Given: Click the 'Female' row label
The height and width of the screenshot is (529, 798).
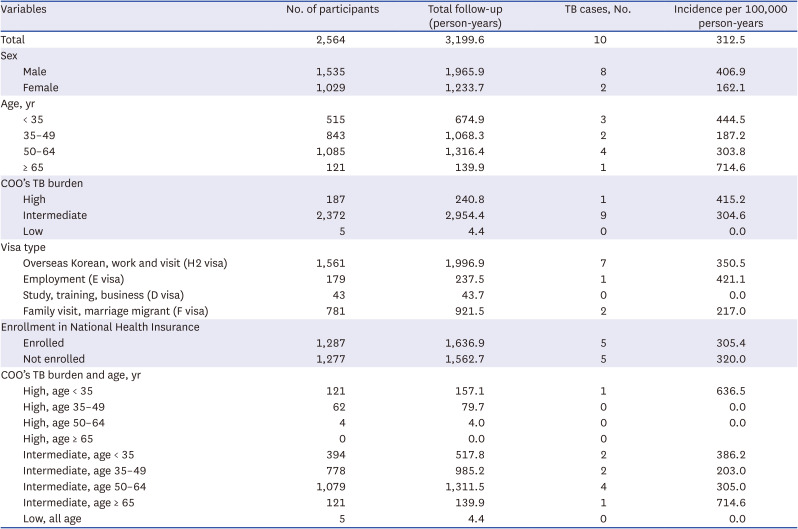Looking at the screenshot, I should [x=40, y=88].
